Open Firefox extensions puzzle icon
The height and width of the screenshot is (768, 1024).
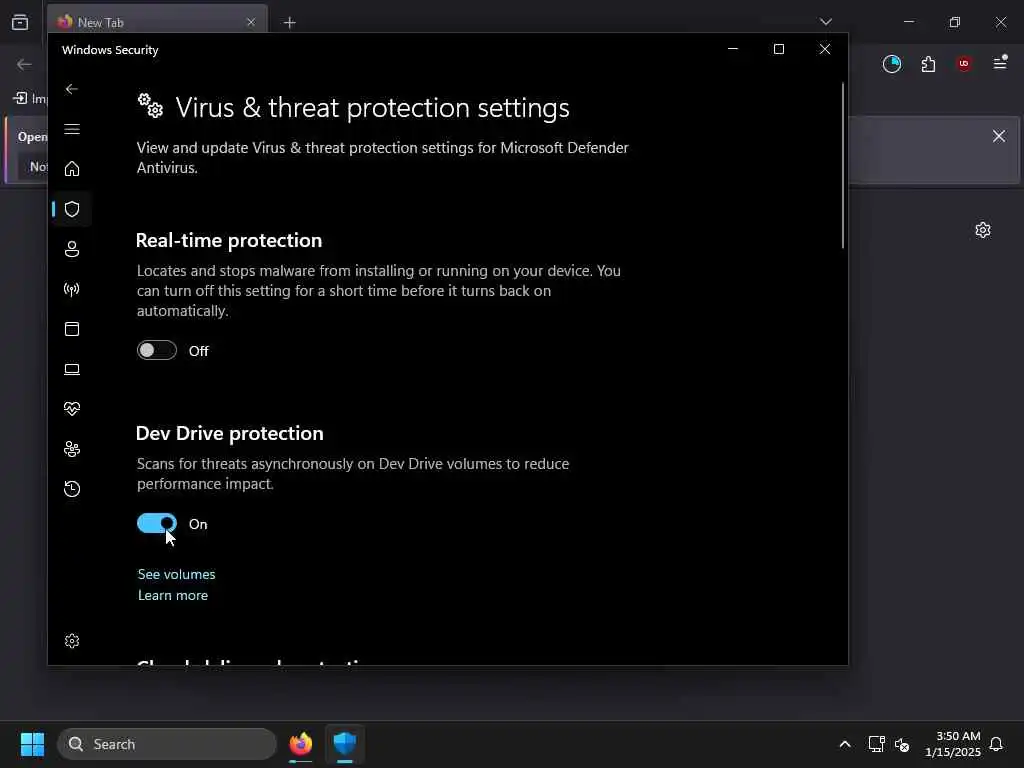tap(928, 64)
